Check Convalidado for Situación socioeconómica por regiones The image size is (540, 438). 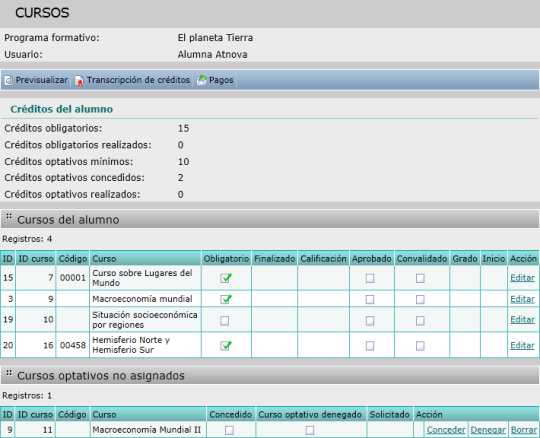[420, 321]
